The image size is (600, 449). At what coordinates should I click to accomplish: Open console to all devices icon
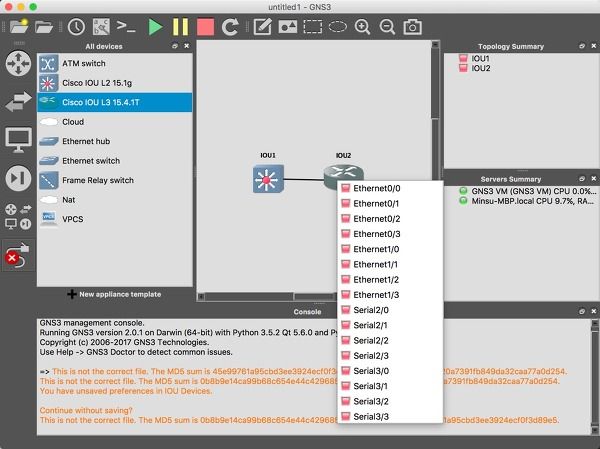click(126, 27)
